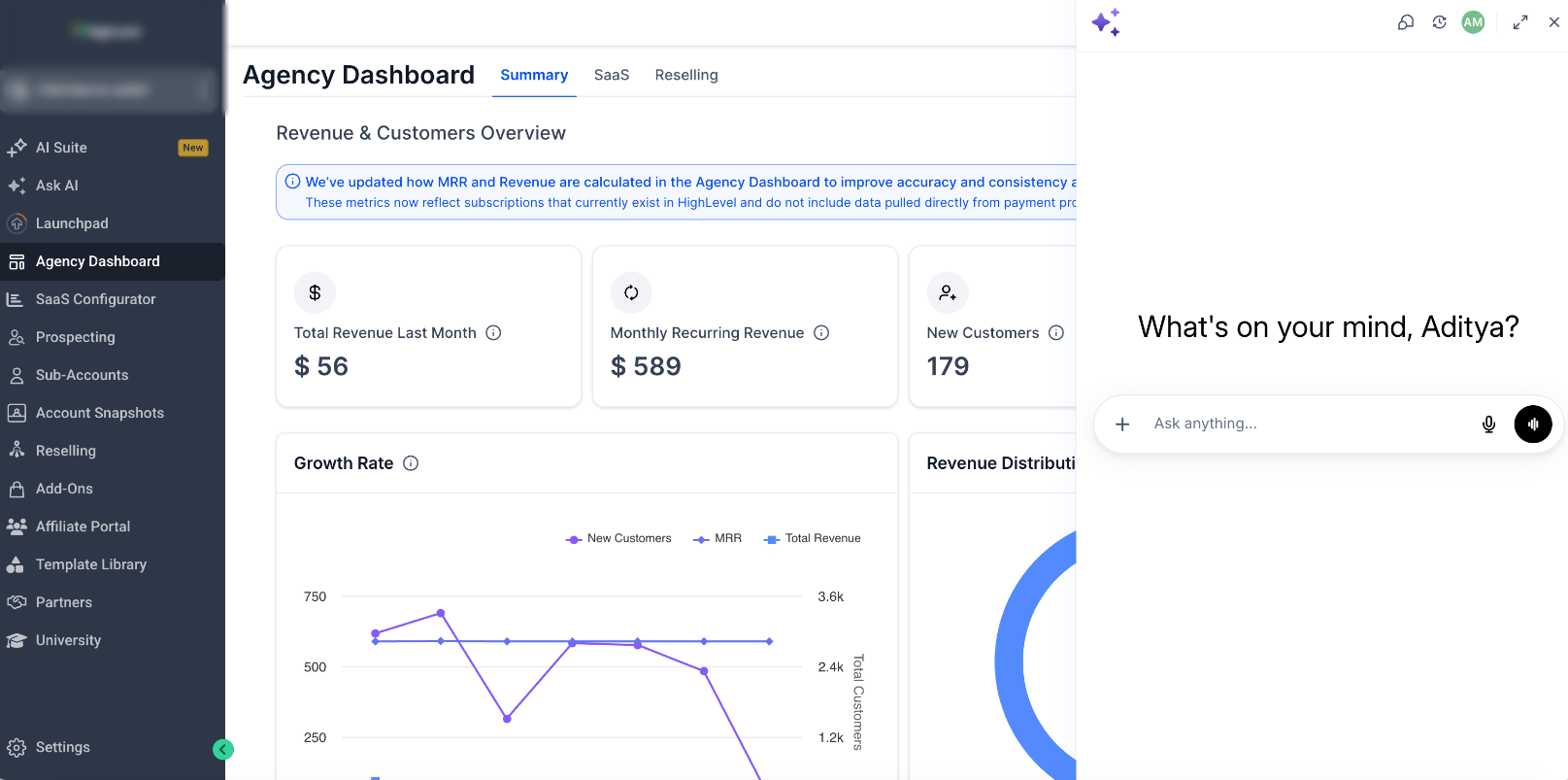Viewport: 1568px width, 780px height.
Task: Click the Agency Dashboard page title
Action: (359, 75)
